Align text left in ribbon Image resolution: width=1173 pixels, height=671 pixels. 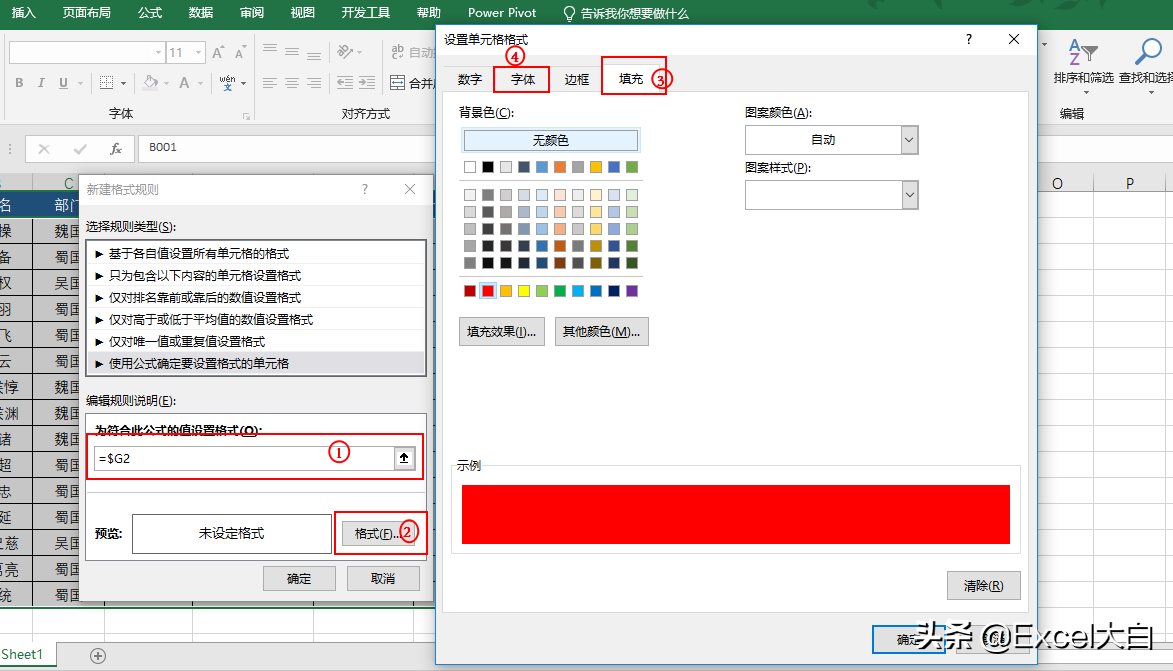point(270,83)
